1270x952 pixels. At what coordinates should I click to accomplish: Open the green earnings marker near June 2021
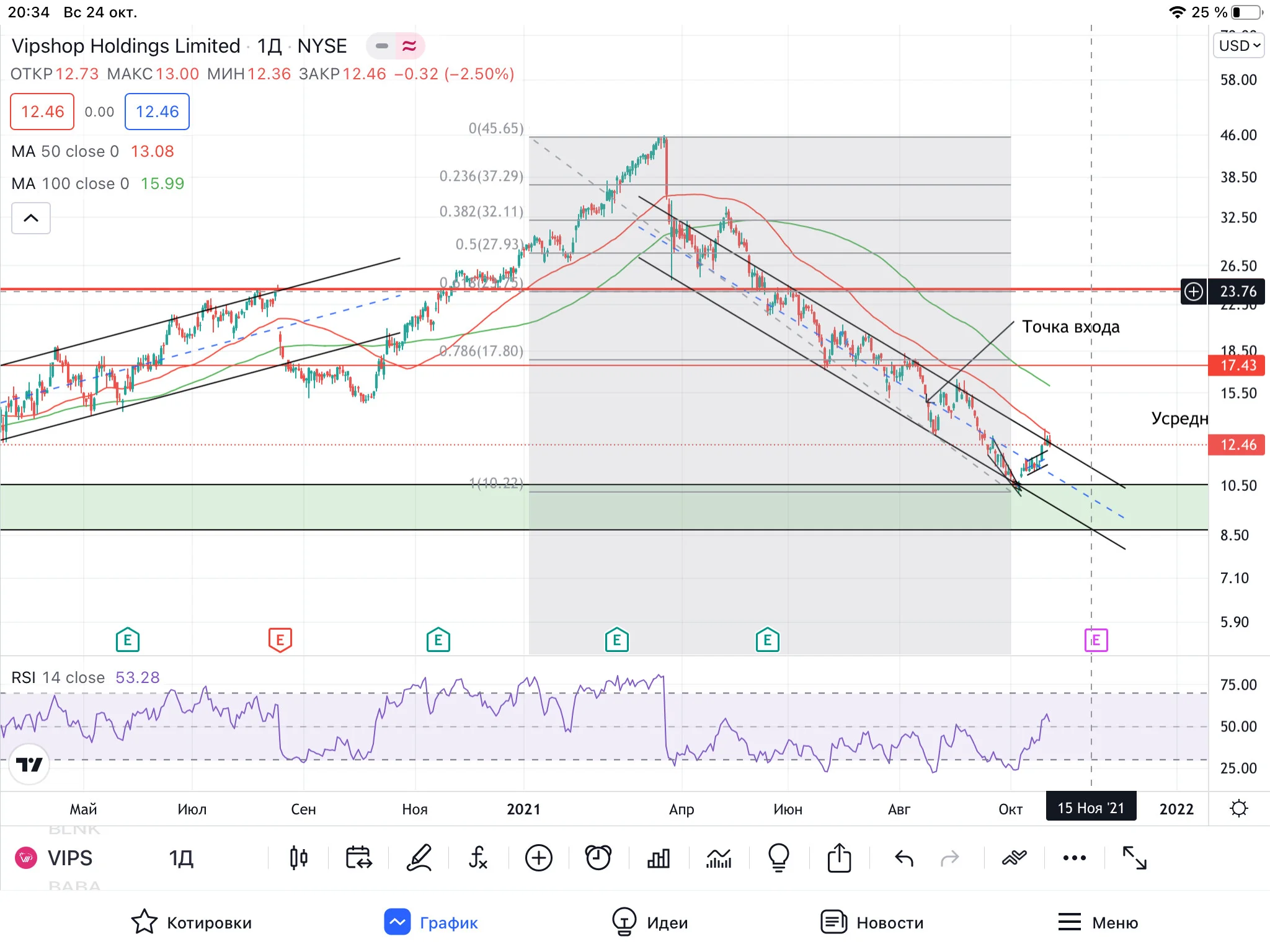(x=768, y=640)
